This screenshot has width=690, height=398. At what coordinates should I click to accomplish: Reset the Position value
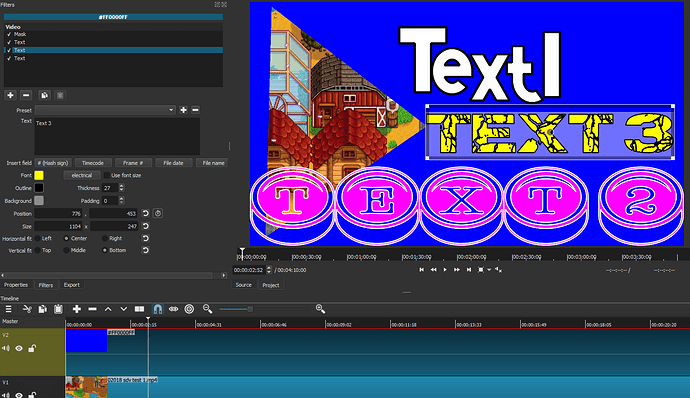[146, 213]
